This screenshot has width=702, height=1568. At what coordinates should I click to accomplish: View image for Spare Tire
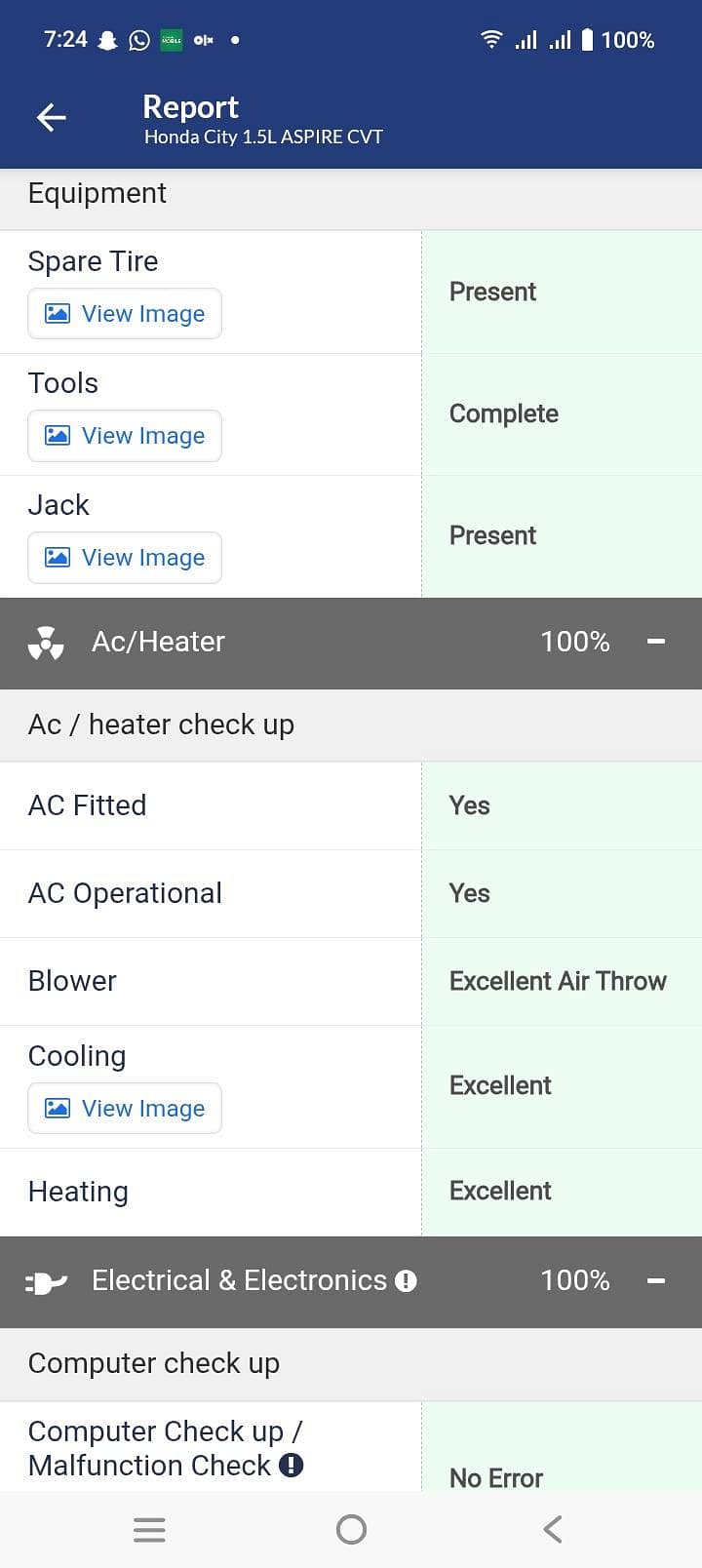(125, 314)
